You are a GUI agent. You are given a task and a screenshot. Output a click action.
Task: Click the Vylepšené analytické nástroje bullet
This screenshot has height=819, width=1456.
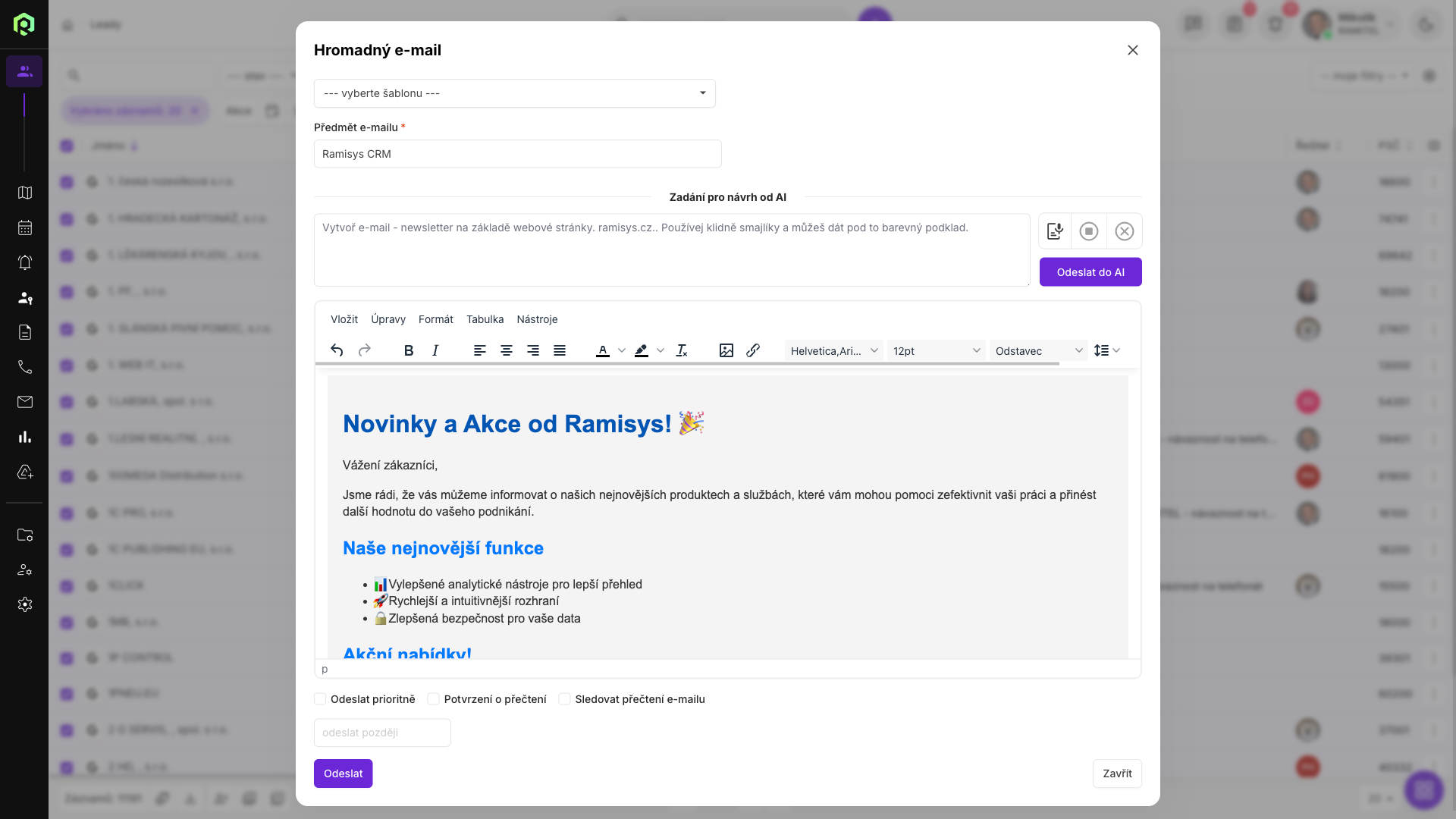coord(508,585)
